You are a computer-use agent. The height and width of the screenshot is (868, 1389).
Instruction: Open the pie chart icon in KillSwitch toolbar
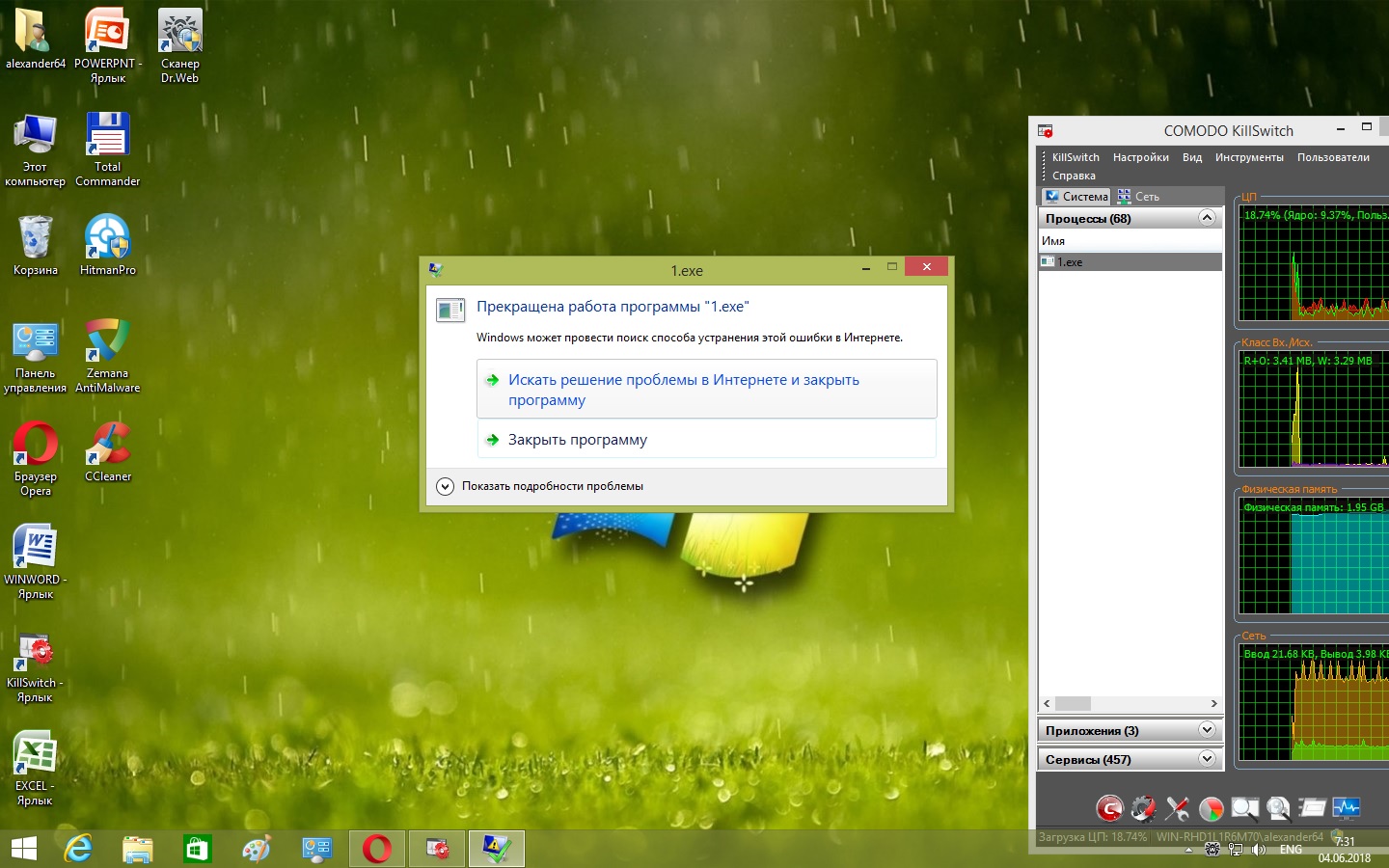coord(1211,808)
